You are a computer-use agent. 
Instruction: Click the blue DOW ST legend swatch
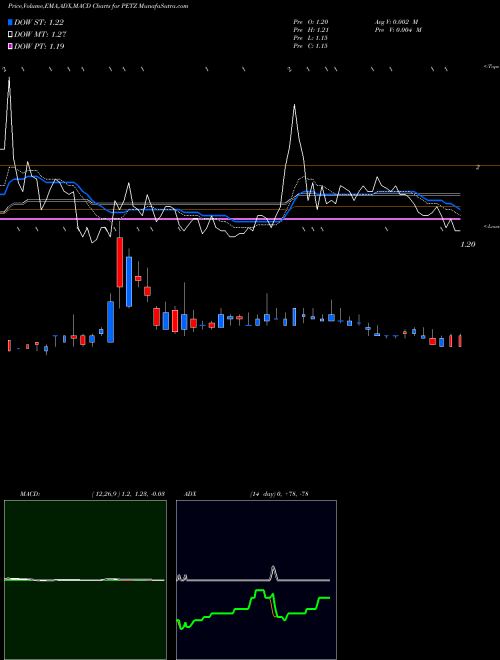(x=10, y=22)
